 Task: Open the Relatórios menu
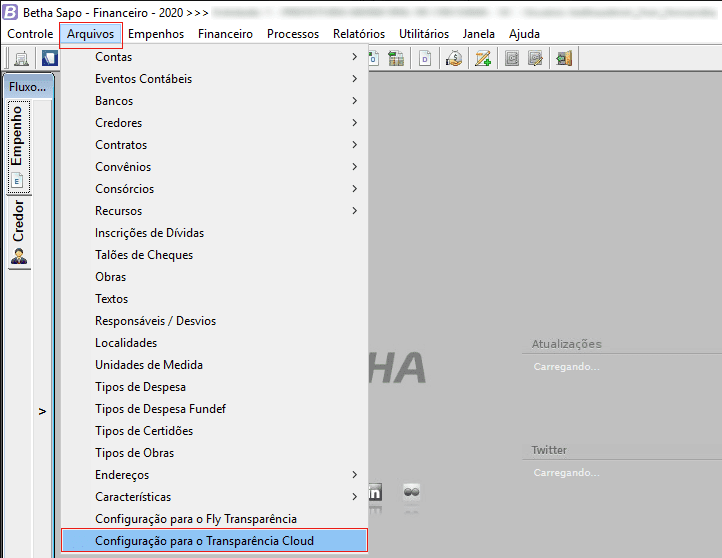pos(359,34)
